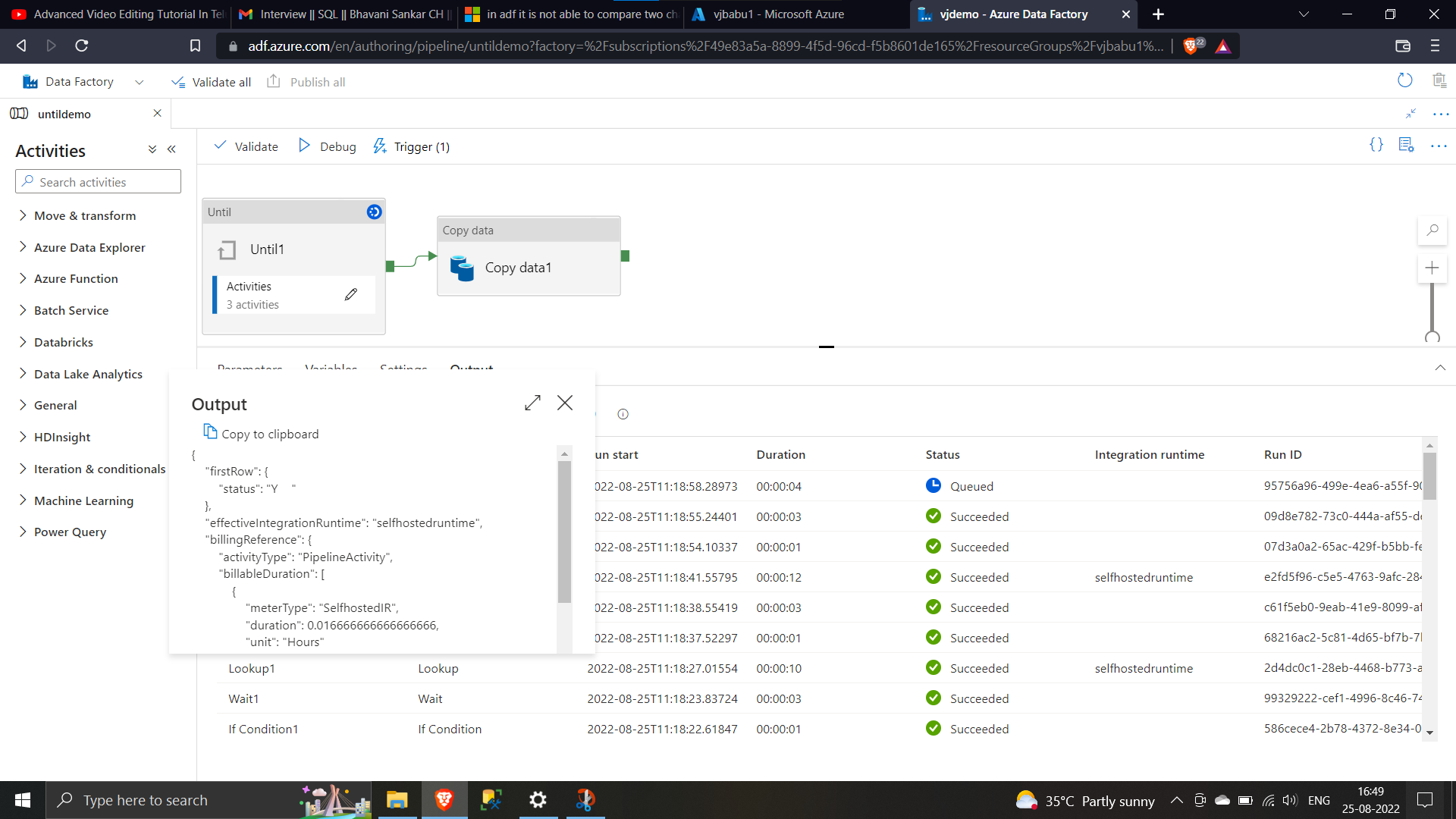Click the canvas search magnifier icon
The width and height of the screenshot is (1456, 819).
[x=1432, y=230]
